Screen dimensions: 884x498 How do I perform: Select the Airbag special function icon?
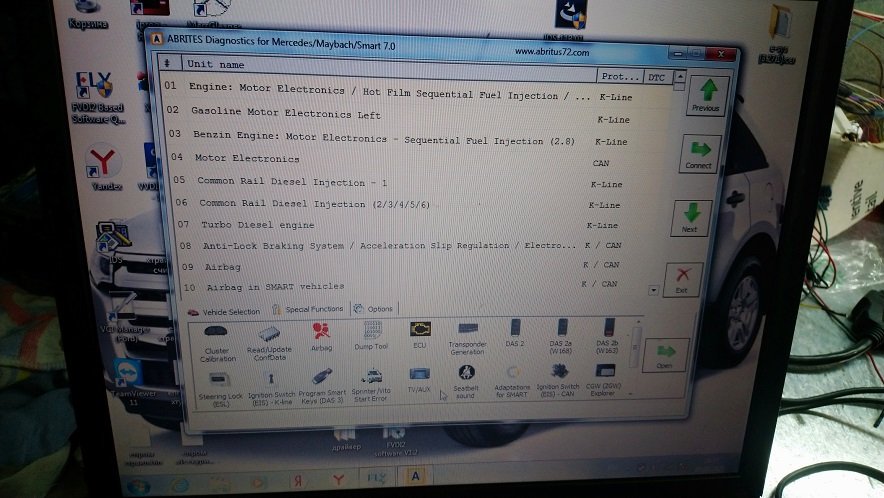click(321, 337)
